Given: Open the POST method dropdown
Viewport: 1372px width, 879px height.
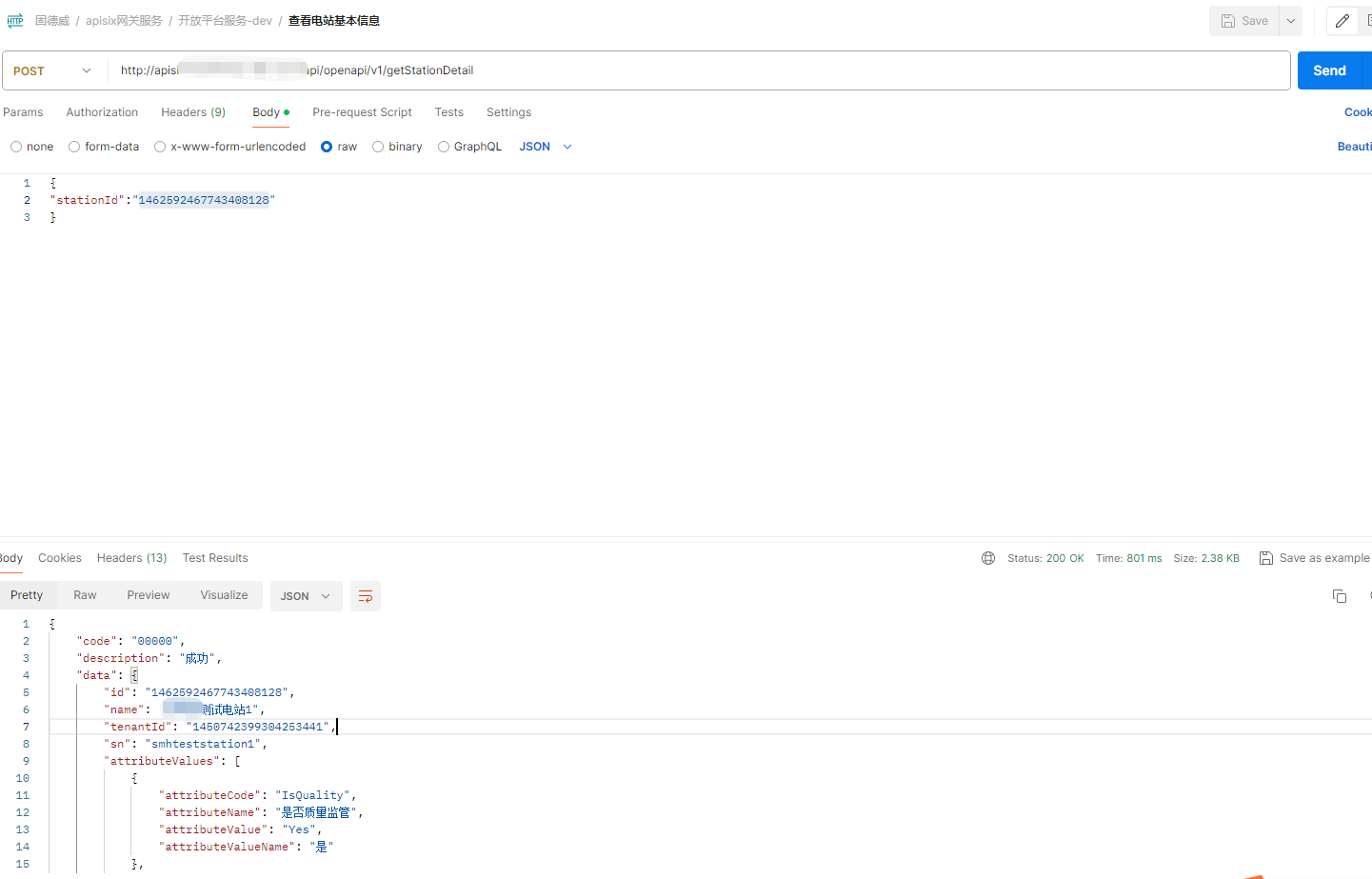Looking at the screenshot, I should click(54, 70).
